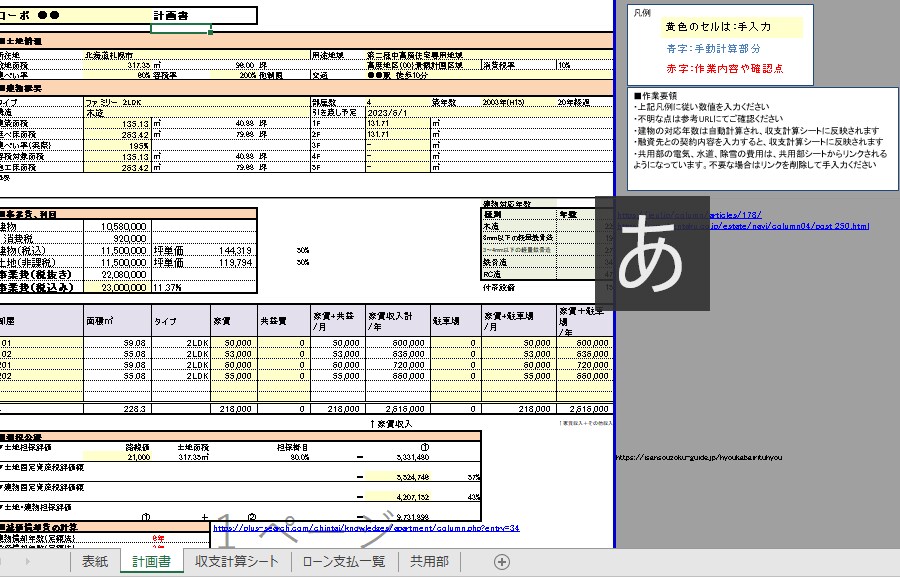900x577 pixels.
Task: Select the cell showing 22,080,000
Action: tap(118, 274)
